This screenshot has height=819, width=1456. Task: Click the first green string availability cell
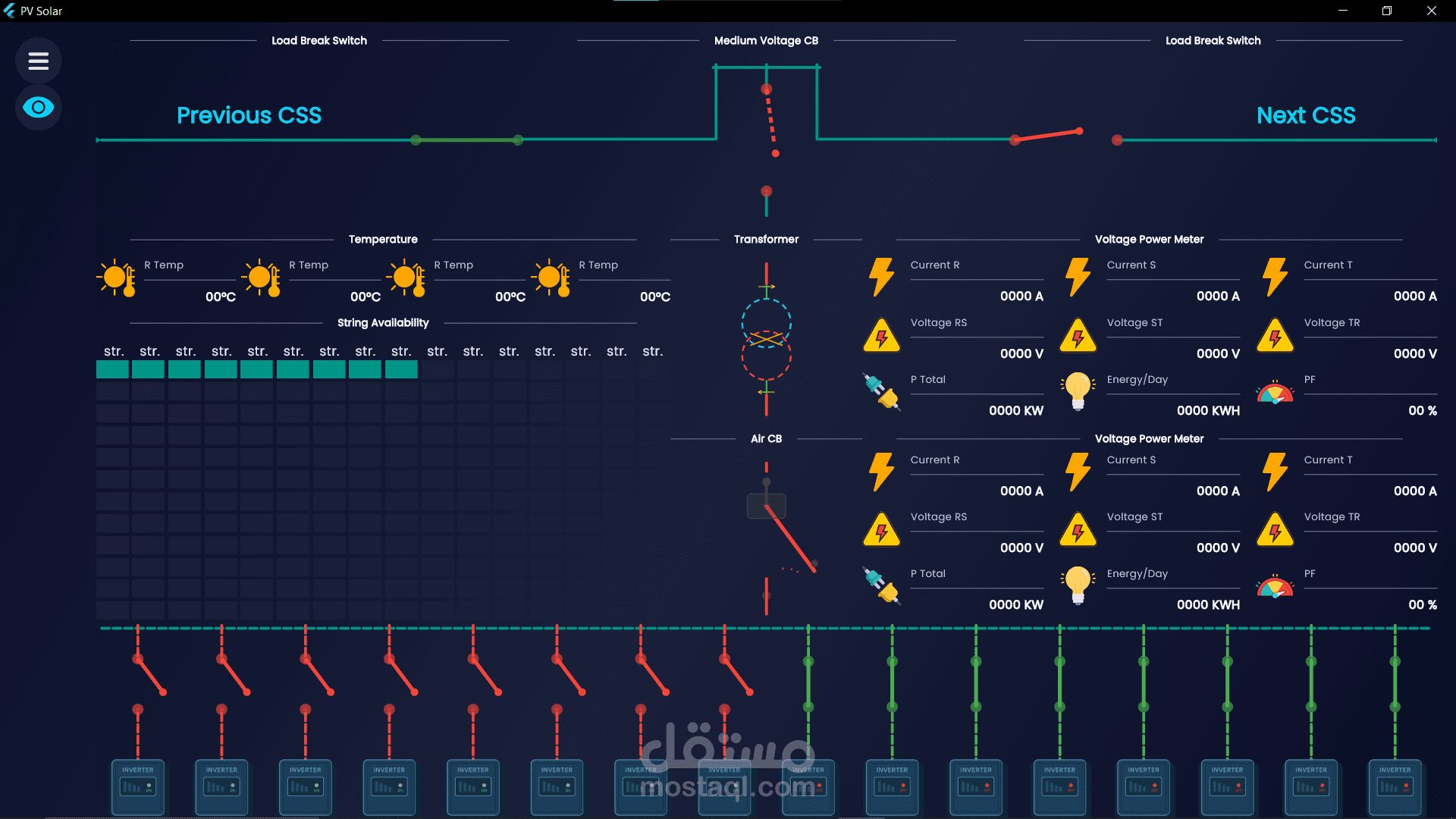point(112,369)
